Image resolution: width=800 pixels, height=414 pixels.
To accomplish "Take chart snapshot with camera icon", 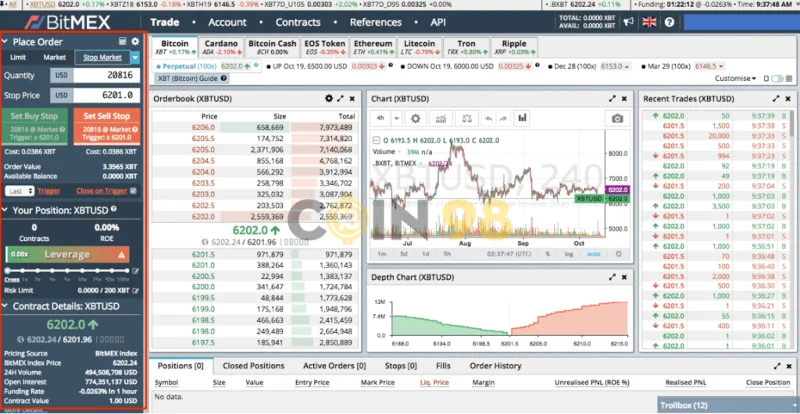I will click(617, 118).
